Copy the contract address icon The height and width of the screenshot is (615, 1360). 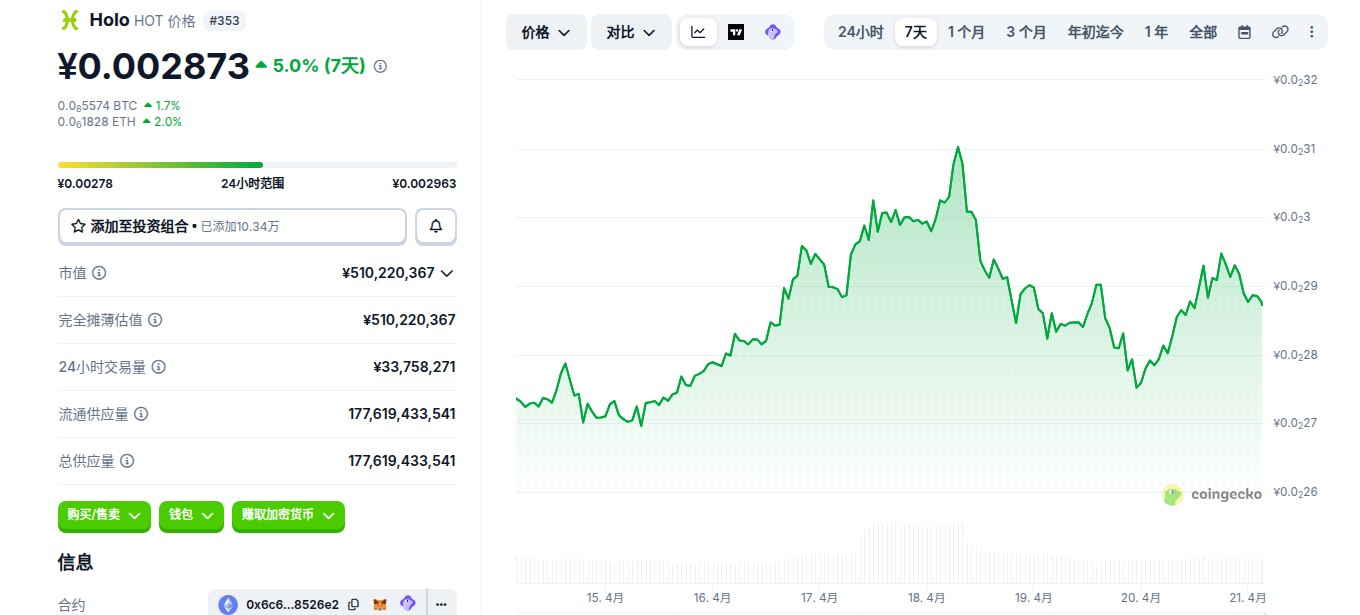[x=353, y=604]
